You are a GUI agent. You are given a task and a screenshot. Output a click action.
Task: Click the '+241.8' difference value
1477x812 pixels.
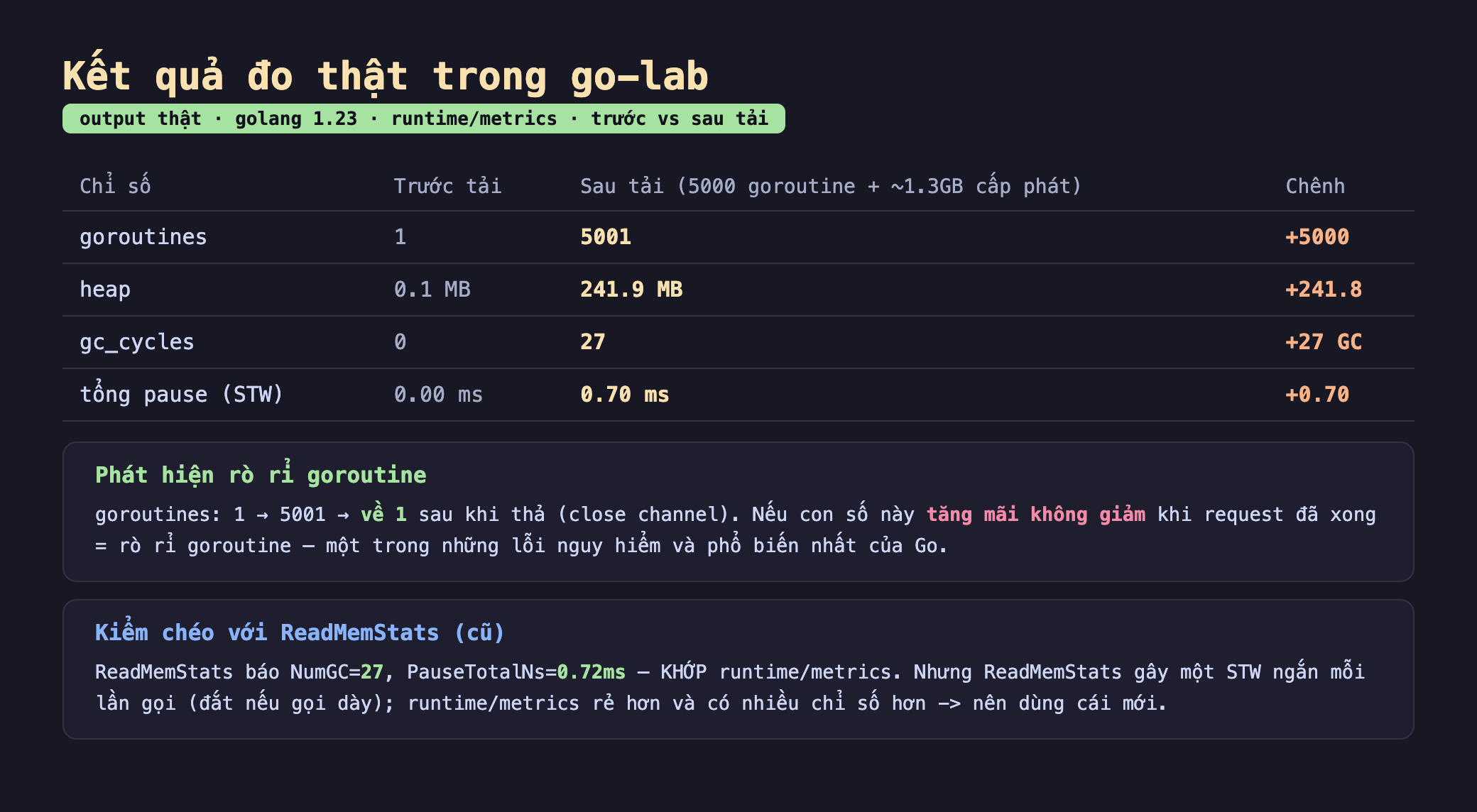(1324, 290)
